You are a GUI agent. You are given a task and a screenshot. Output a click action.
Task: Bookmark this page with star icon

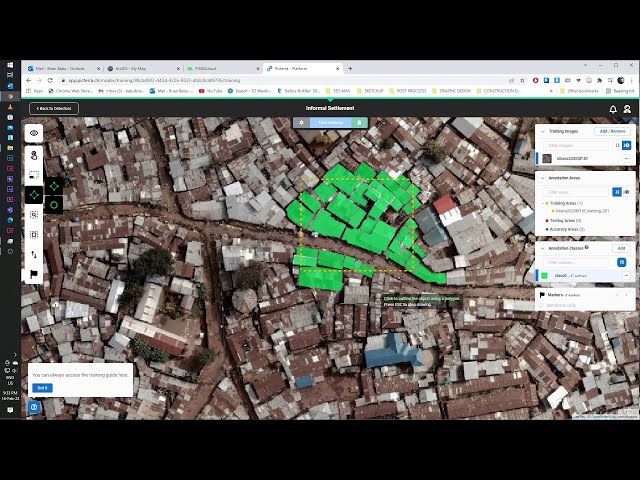click(522, 80)
